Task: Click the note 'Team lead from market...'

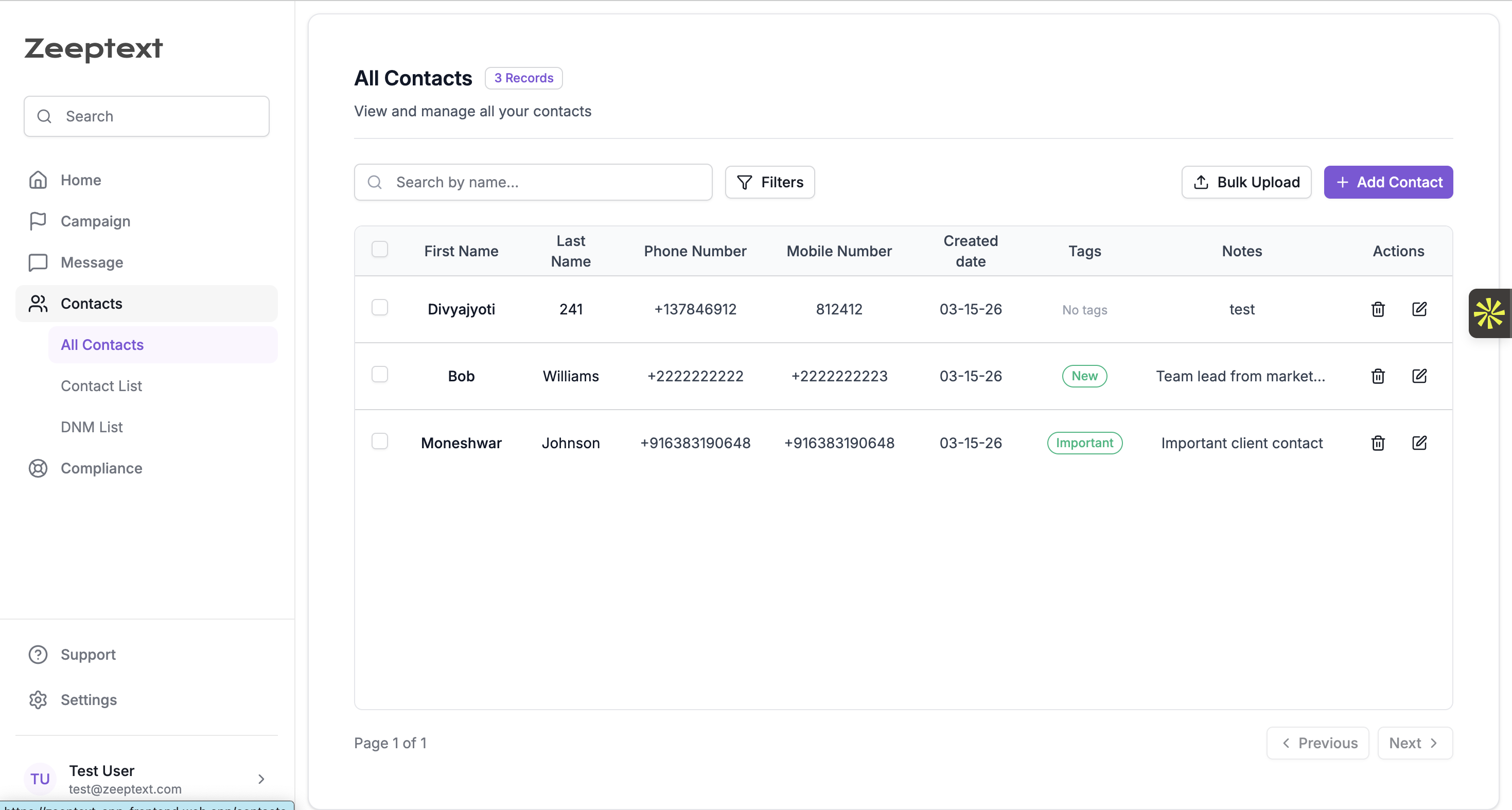Action: (x=1240, y=376)
